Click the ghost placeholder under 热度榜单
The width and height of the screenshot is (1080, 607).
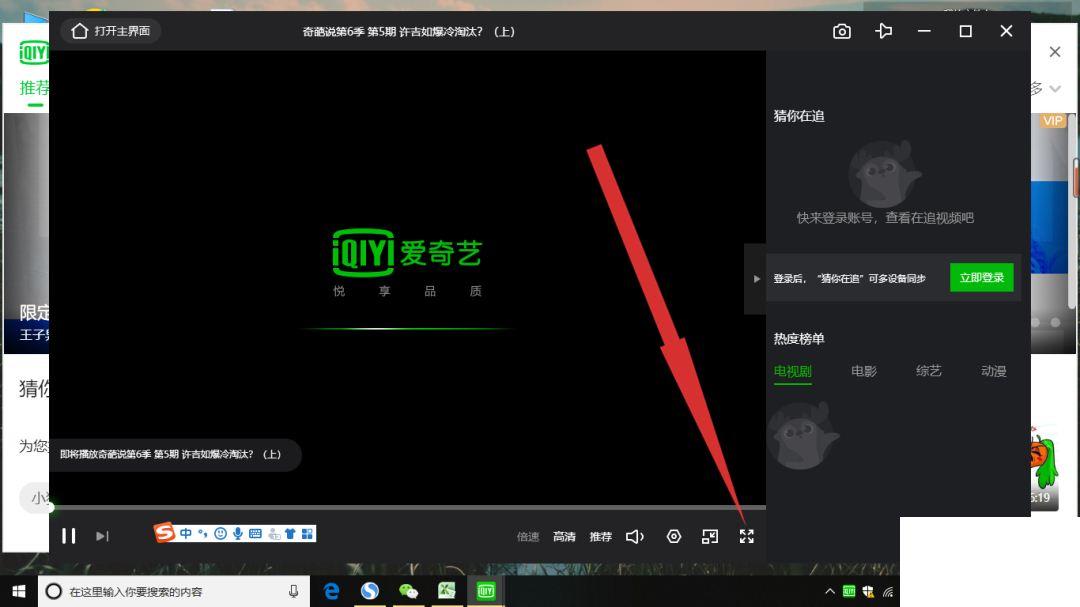802,435
